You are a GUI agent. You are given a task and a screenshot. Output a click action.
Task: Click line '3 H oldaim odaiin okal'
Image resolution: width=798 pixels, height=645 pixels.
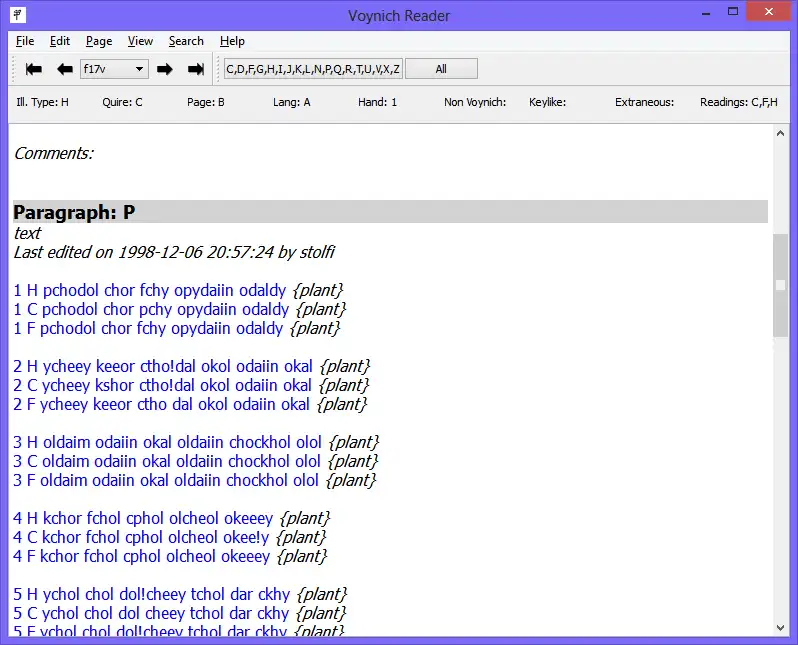[x=196, y=442]
